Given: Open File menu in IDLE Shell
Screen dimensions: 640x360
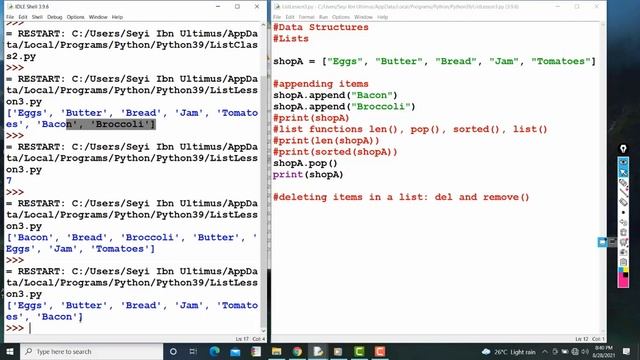Looking at the screenshot, I should point(10,17).
